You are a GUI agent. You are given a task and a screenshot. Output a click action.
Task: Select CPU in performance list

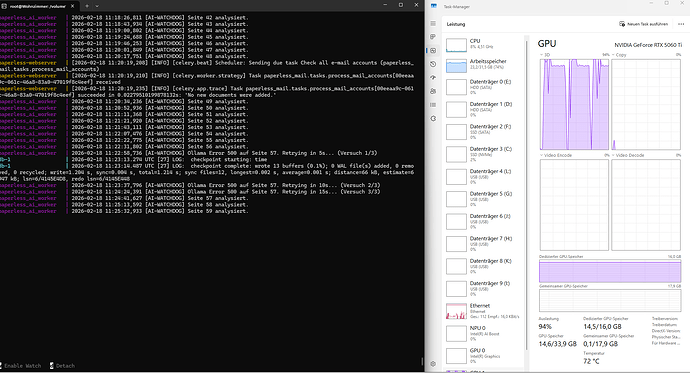click(x=484, y=44)
